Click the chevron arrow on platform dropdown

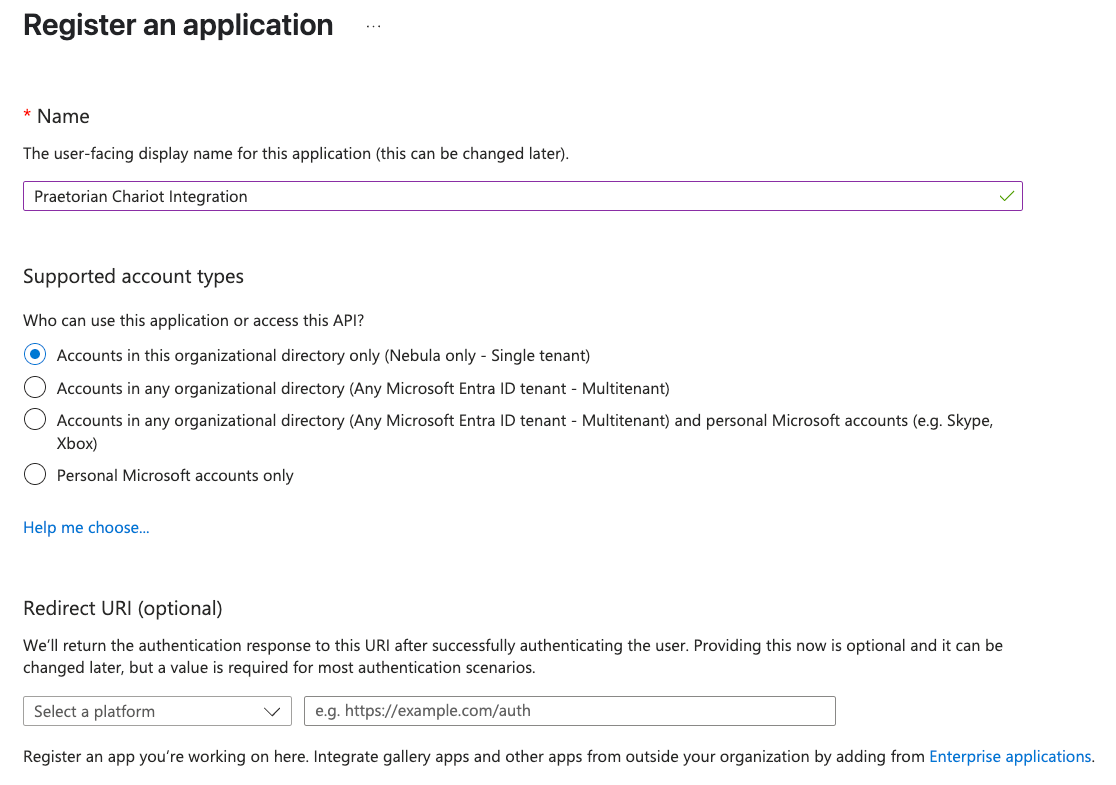click(272, 712)
